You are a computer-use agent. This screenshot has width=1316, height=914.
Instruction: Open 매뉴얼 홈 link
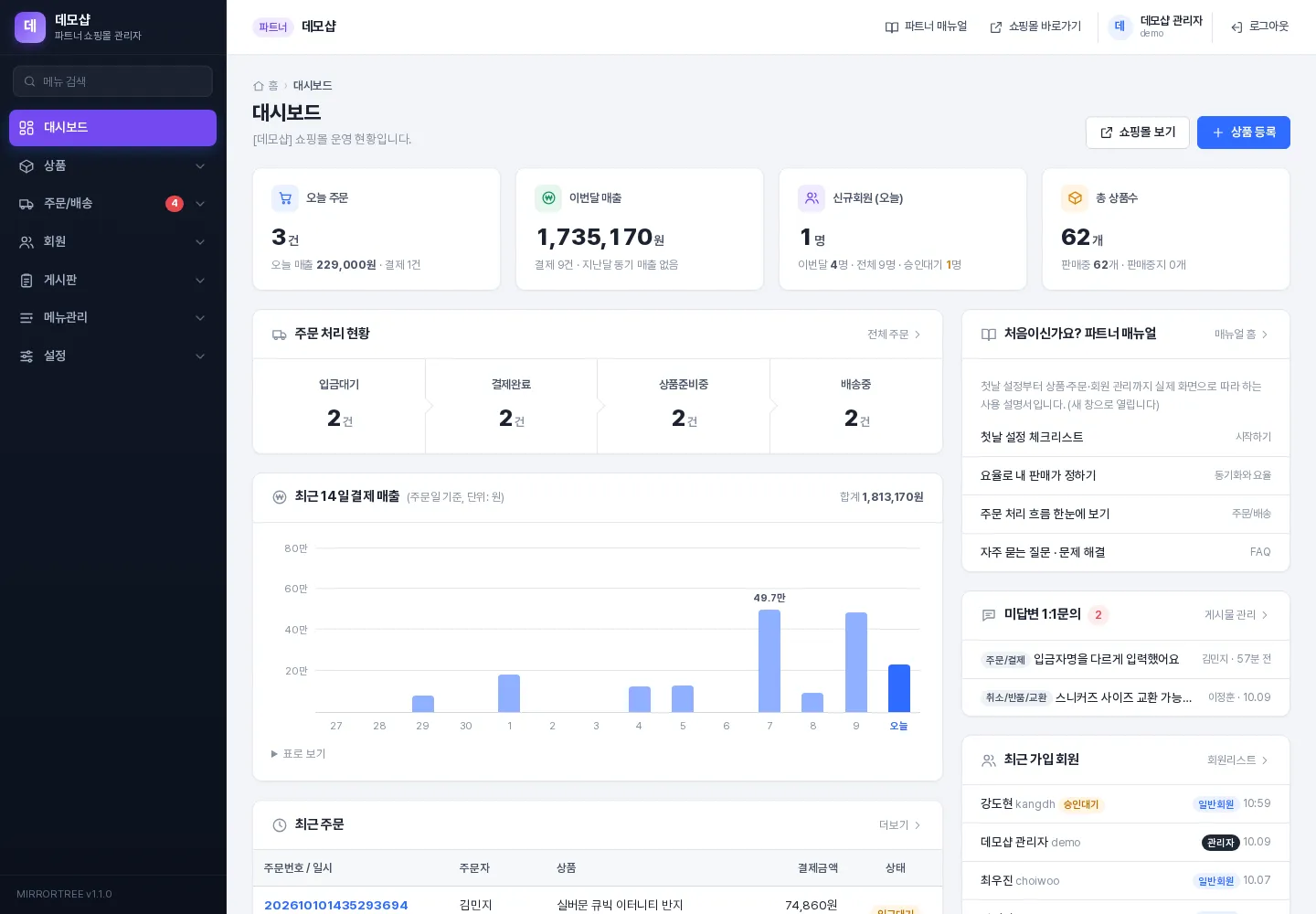(1242, 335)
